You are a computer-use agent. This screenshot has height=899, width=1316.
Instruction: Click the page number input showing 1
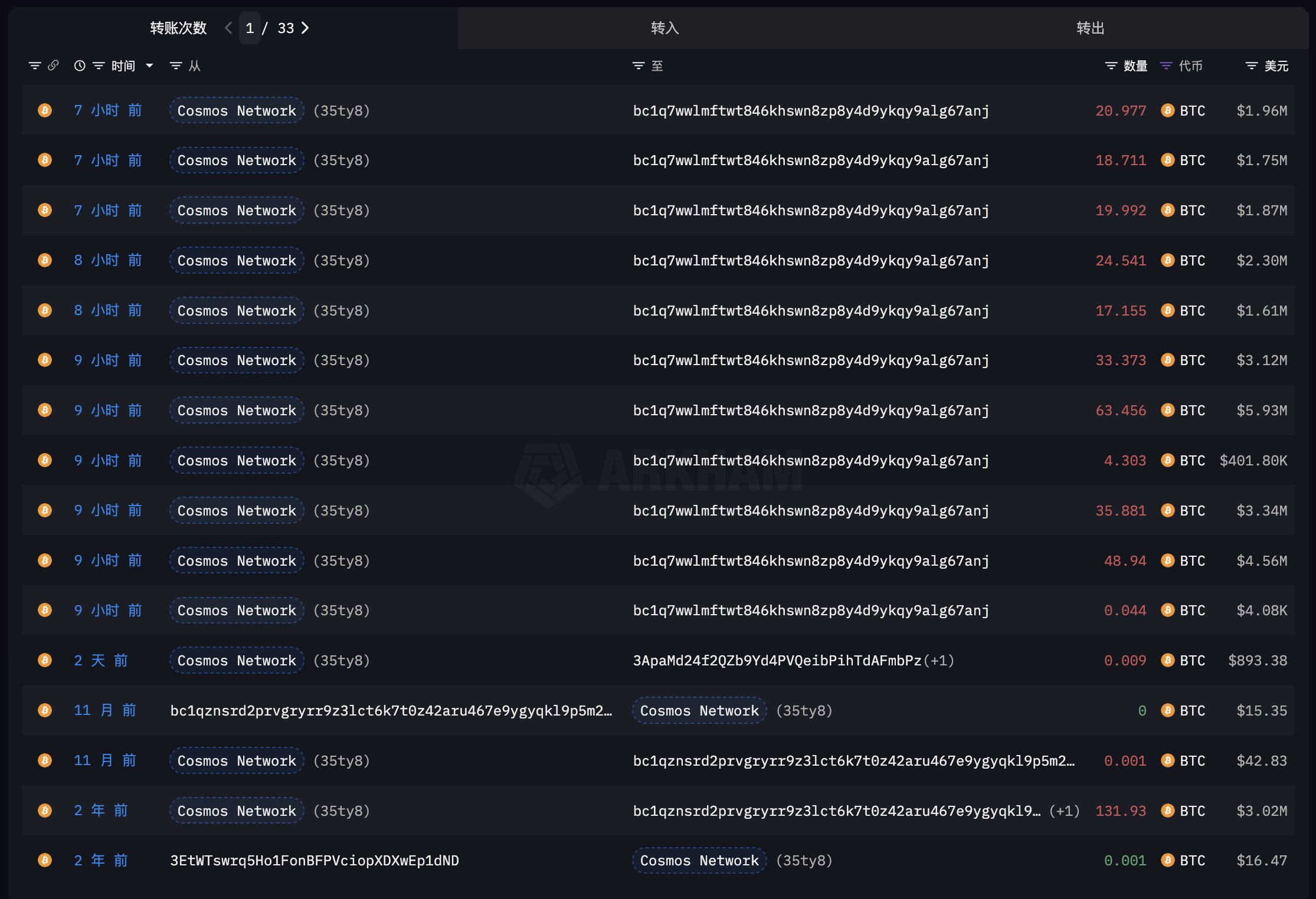pos(250,28)
